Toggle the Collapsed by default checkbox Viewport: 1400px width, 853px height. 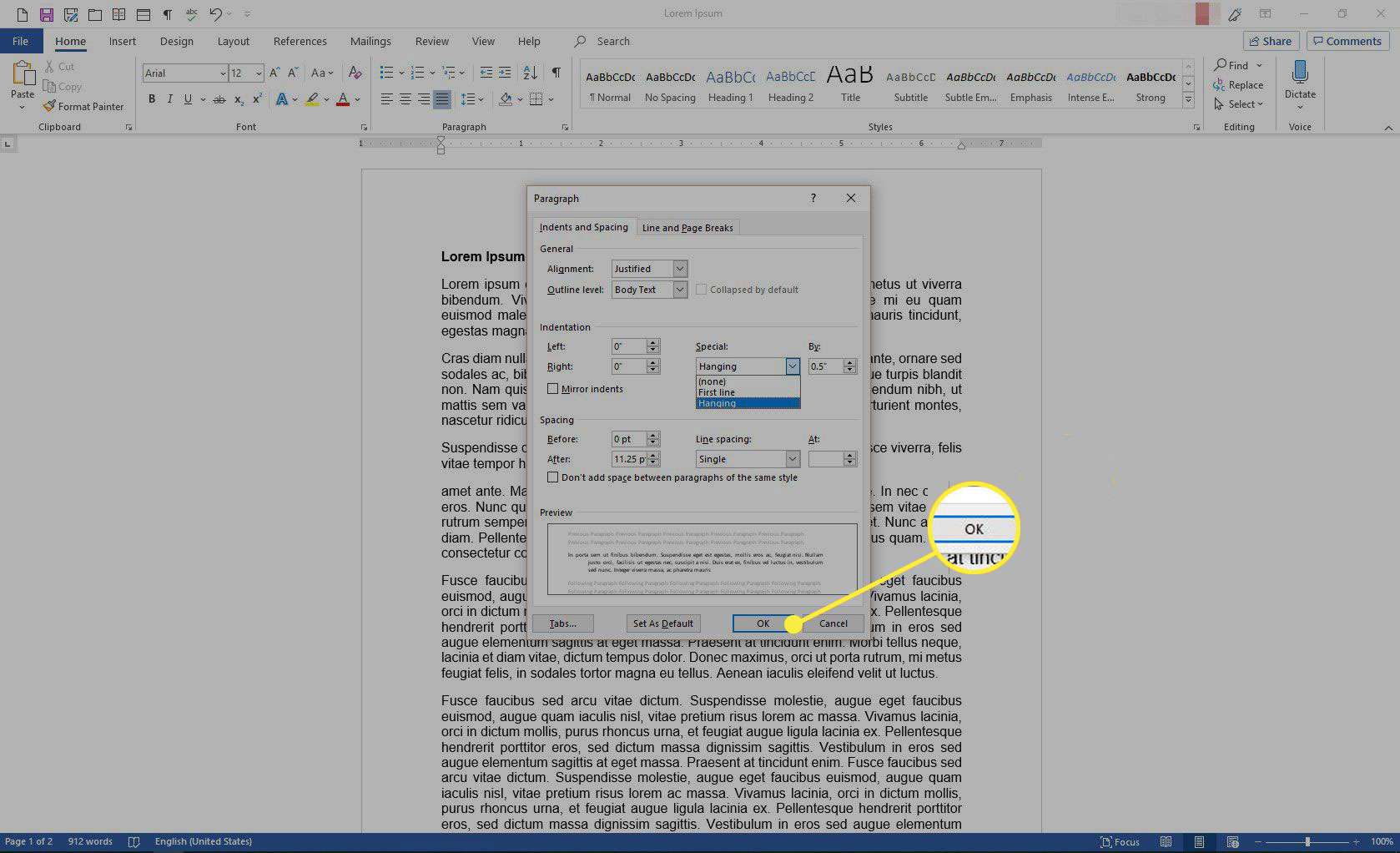point(701,290)
